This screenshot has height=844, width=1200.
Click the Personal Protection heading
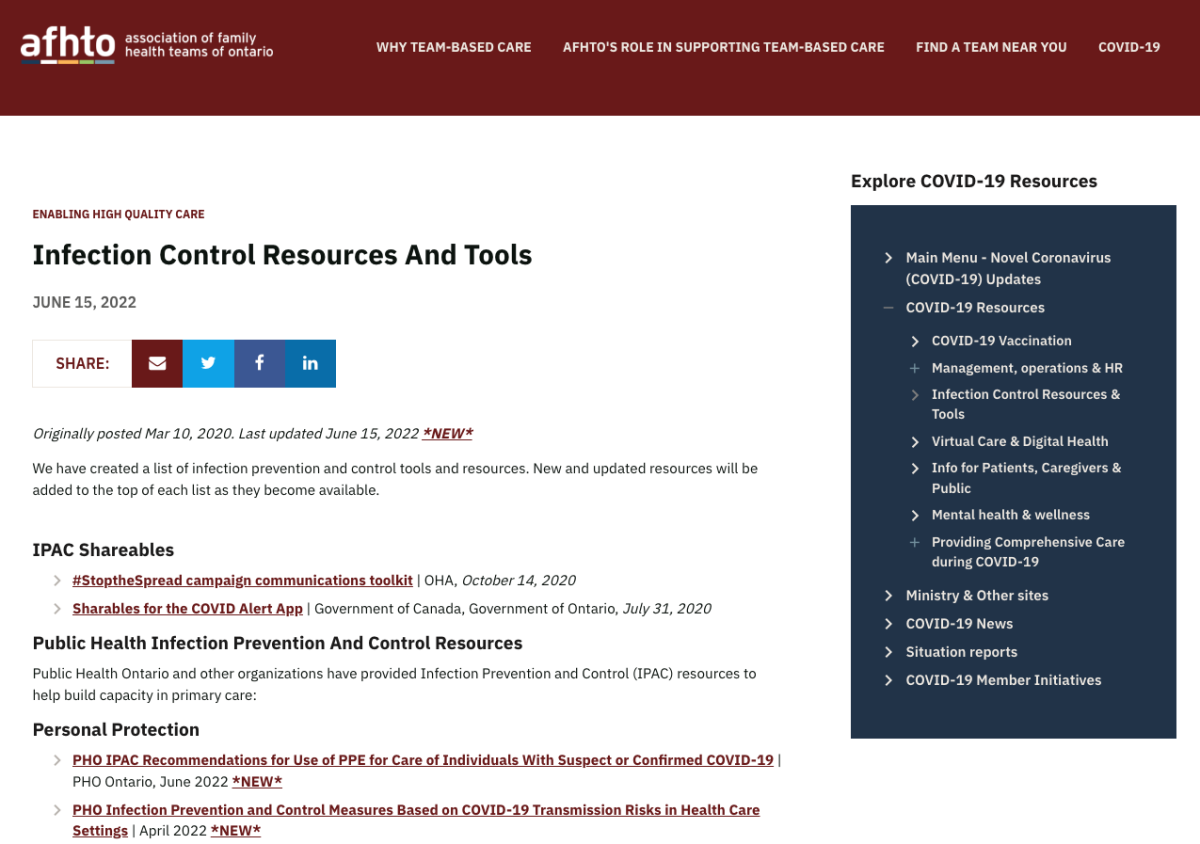[116, 730]
